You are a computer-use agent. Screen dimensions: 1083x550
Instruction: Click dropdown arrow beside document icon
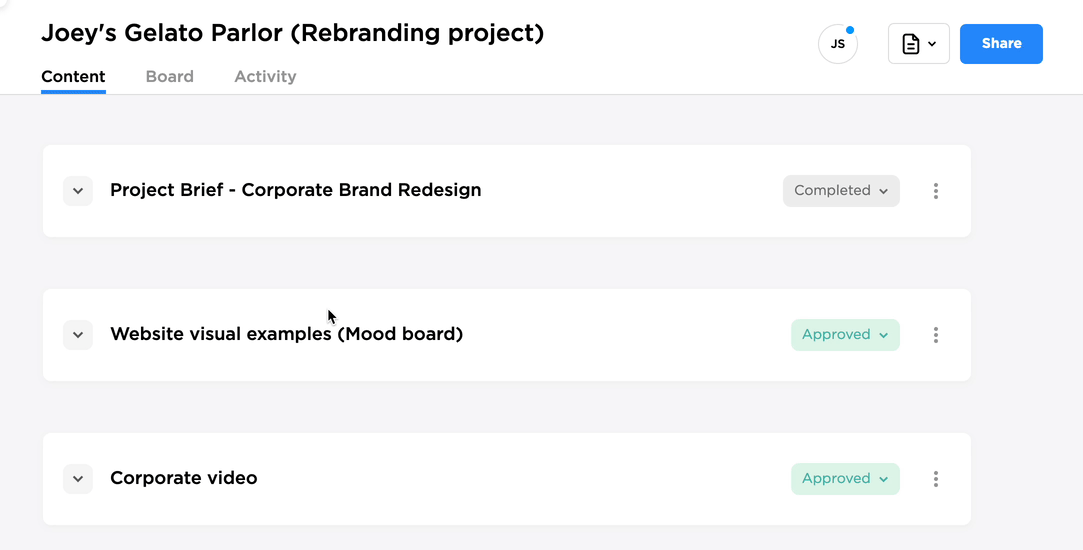[x=932, y=44]
